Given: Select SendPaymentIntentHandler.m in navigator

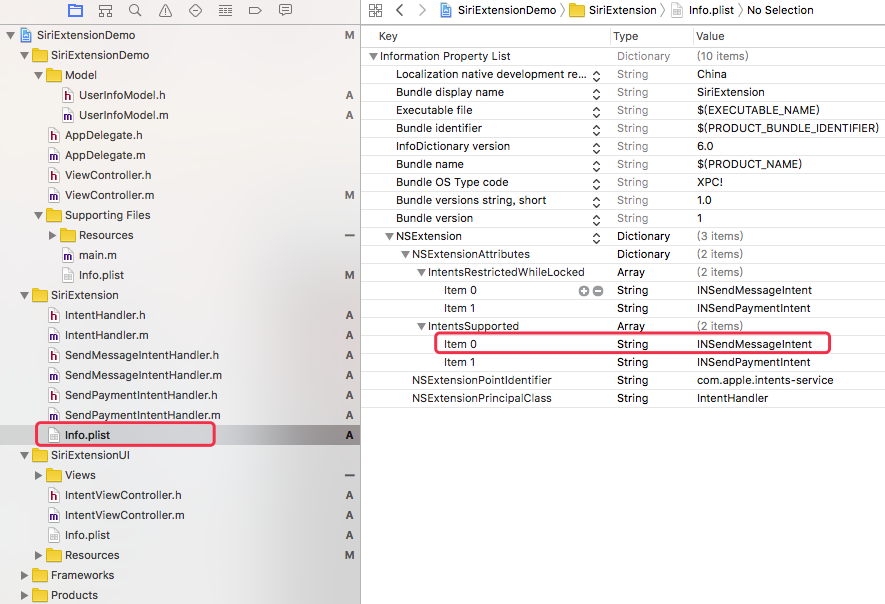Looking at the screenshot, I should tap(142, 415).
